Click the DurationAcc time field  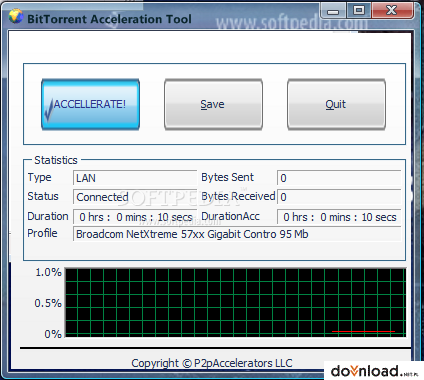point(339,217)
